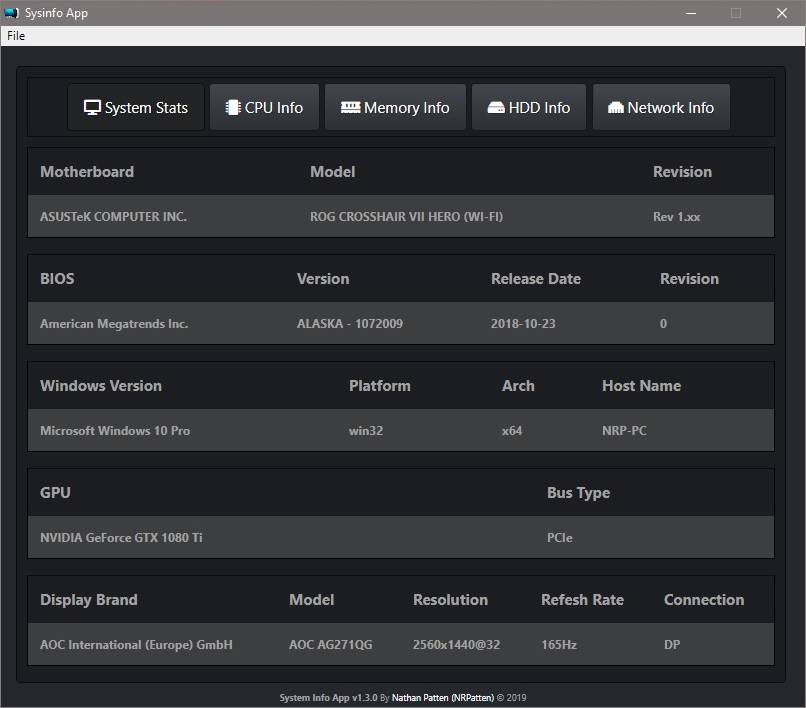Click the 2018-10-23 release date
Image resolution: width=806 pixels, height=708 pixels.
click(x=523, y=323)
